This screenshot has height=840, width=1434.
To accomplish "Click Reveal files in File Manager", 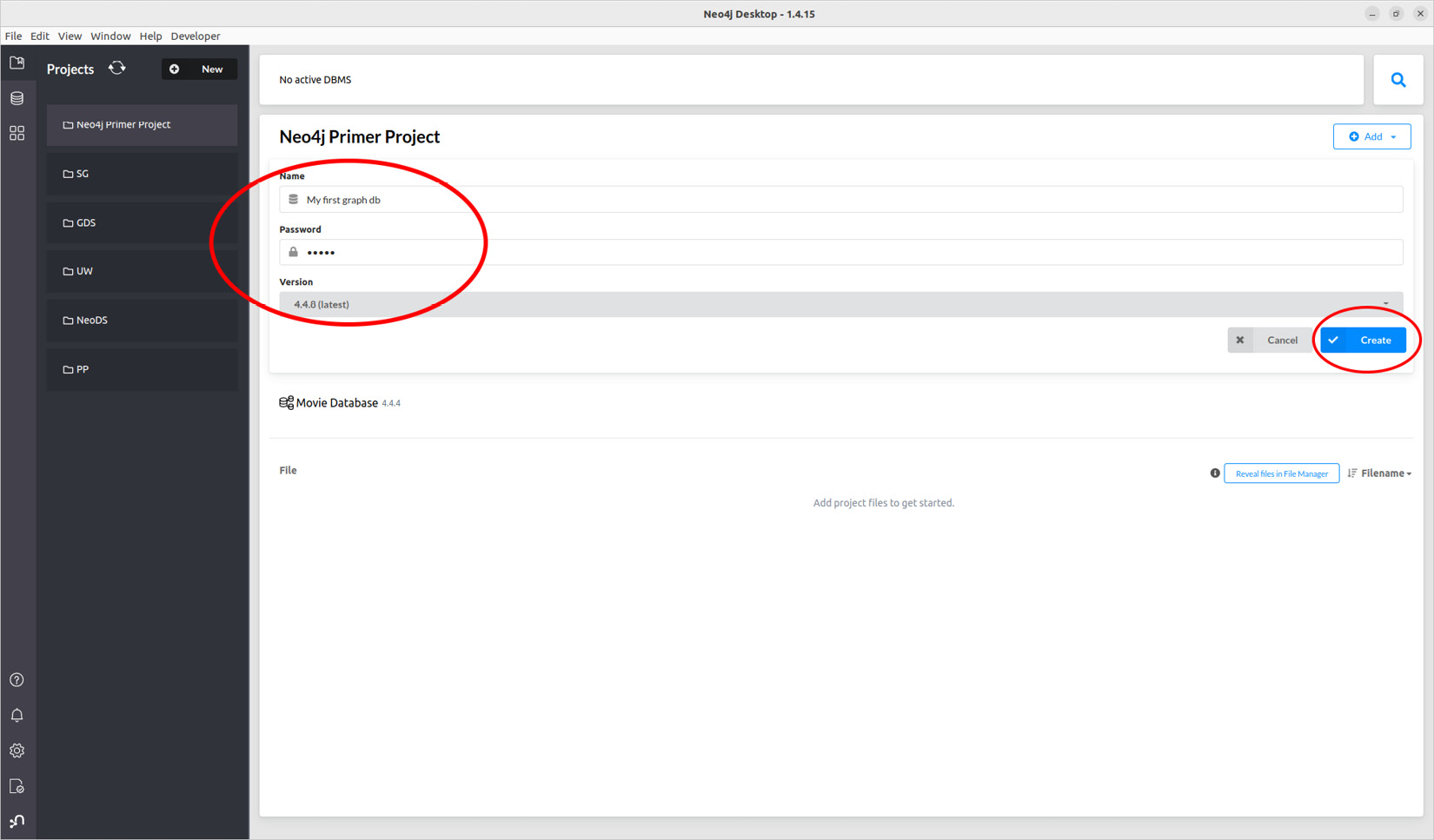I will (x=1281, y=473).
